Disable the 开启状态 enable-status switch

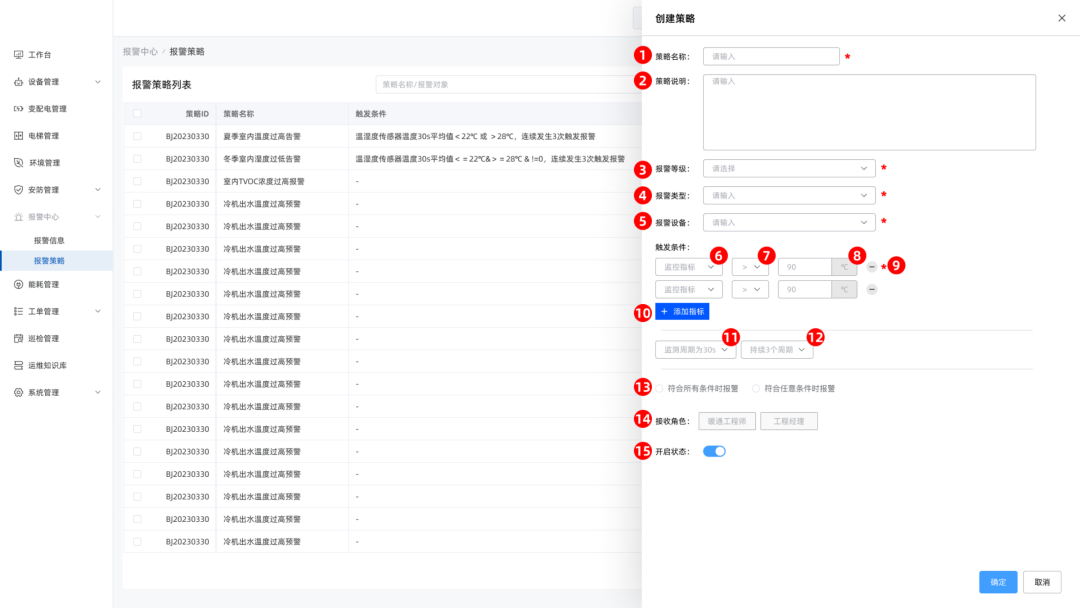coord(712,451)
